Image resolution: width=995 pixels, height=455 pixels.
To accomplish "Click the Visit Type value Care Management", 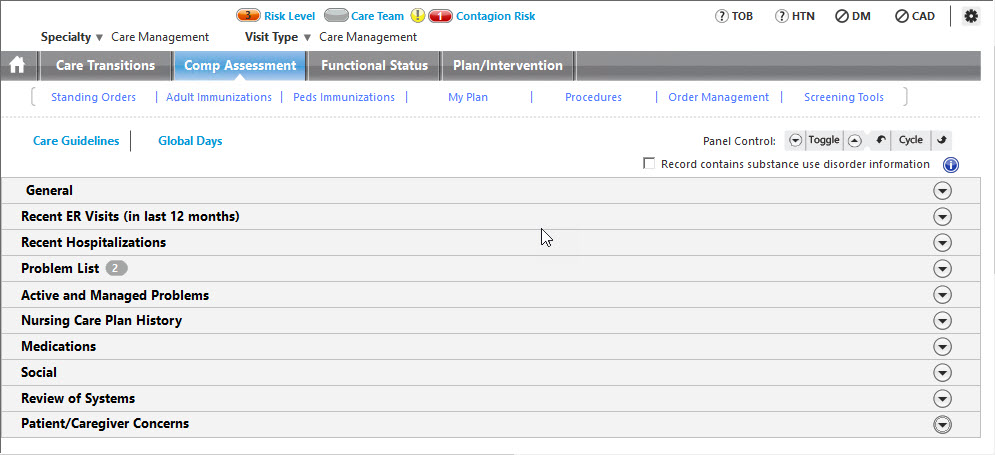I will (368, 37).
